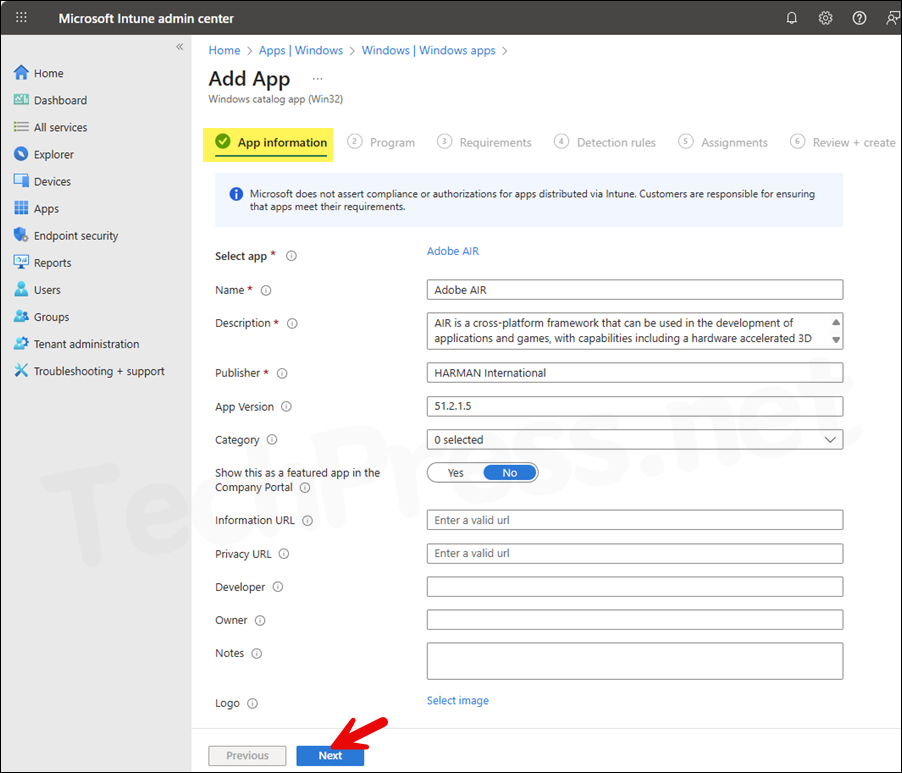The image size is (902, 773).
Task: Click the Dashboard chart icon
Action: coord(21,100)
